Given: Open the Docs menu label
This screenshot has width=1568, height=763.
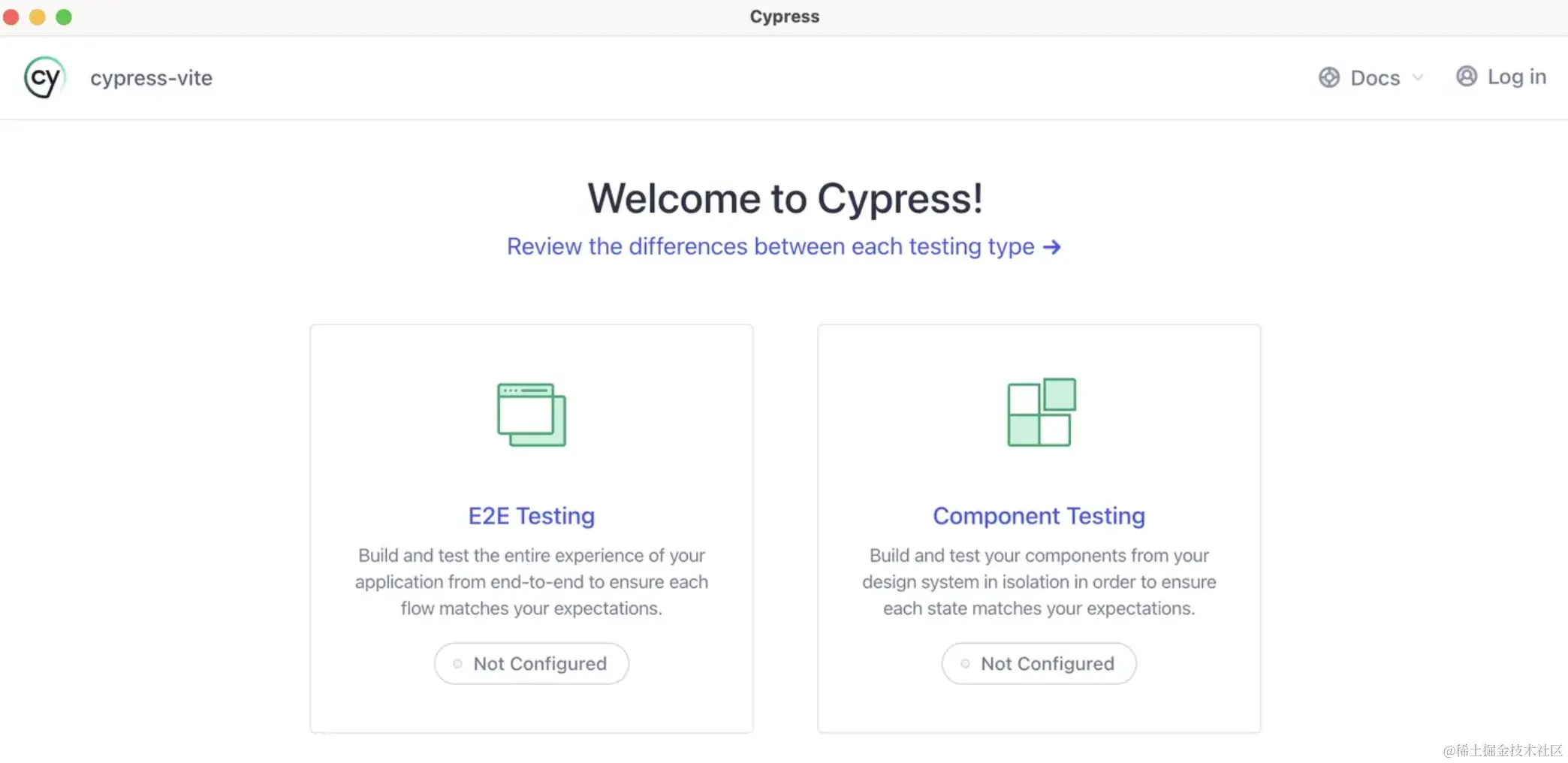Looking at the screenshot, I should pyautogui.click(x=1375, y=78).
